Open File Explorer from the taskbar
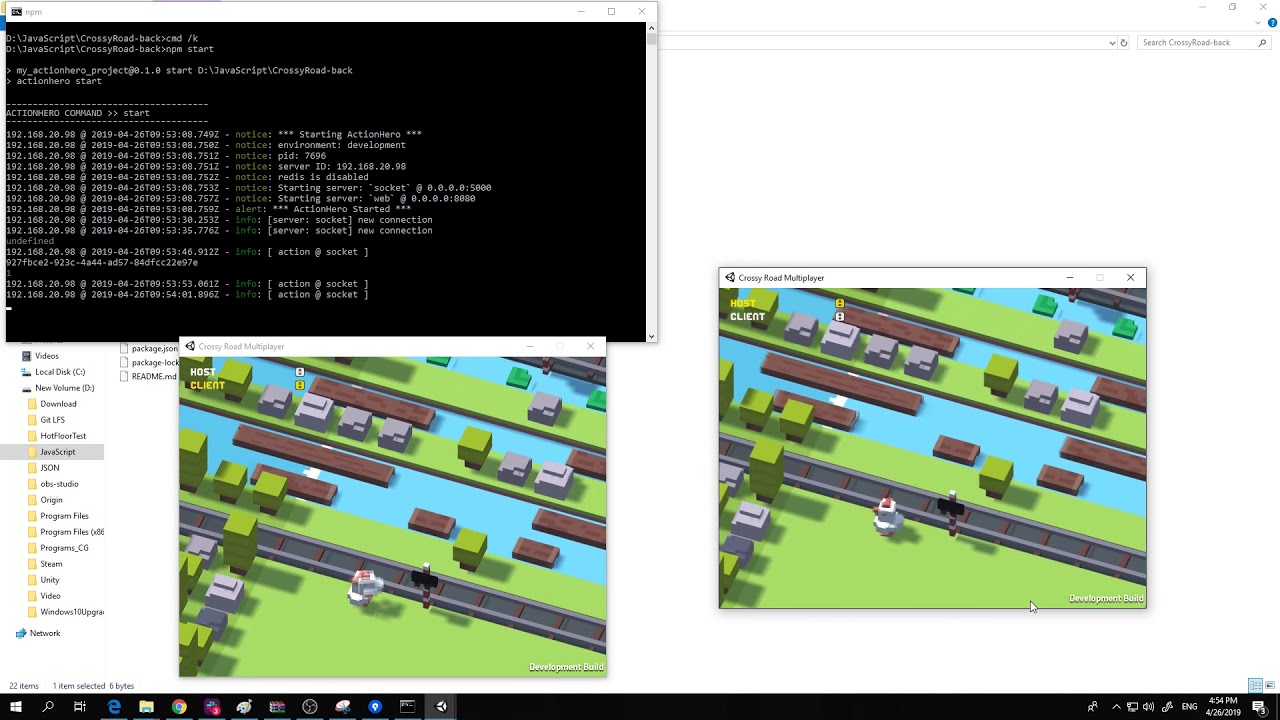Viewport: 1280px width, 720px height. click(x=146, y=707)
